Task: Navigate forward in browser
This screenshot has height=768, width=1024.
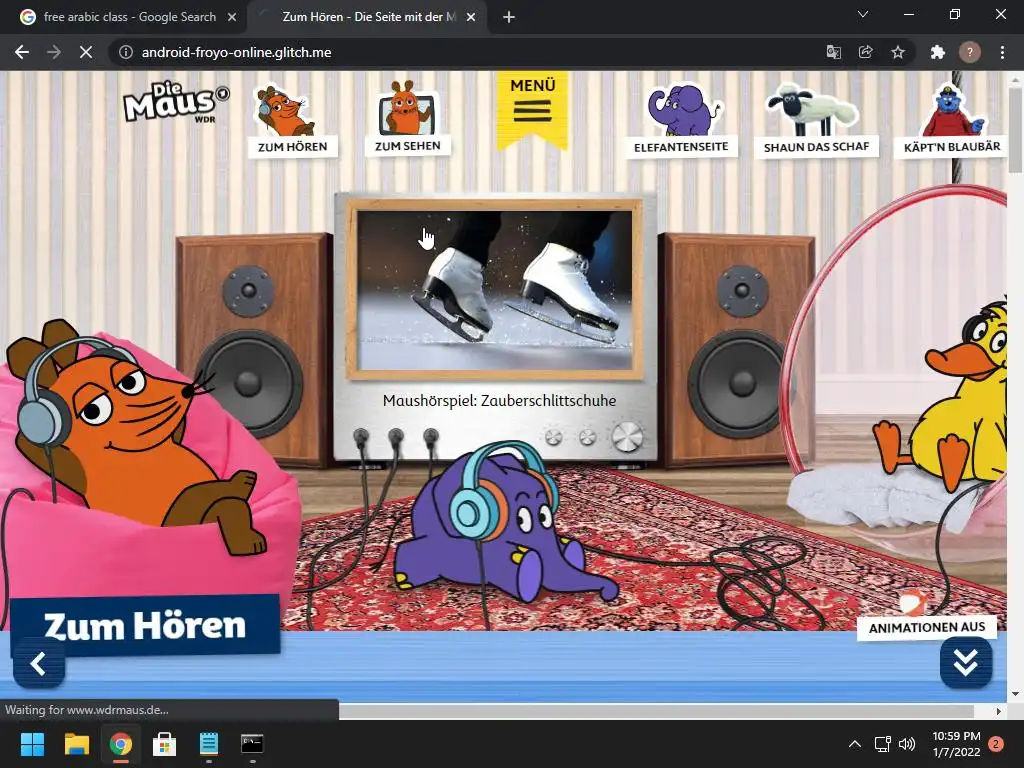Action: coord(54,52)
